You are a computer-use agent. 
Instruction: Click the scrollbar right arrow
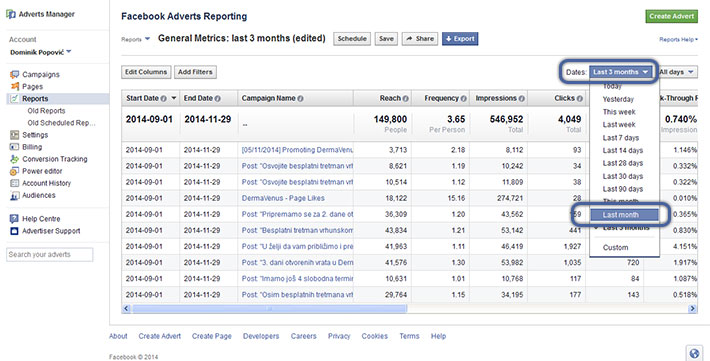tap(692, 308)
